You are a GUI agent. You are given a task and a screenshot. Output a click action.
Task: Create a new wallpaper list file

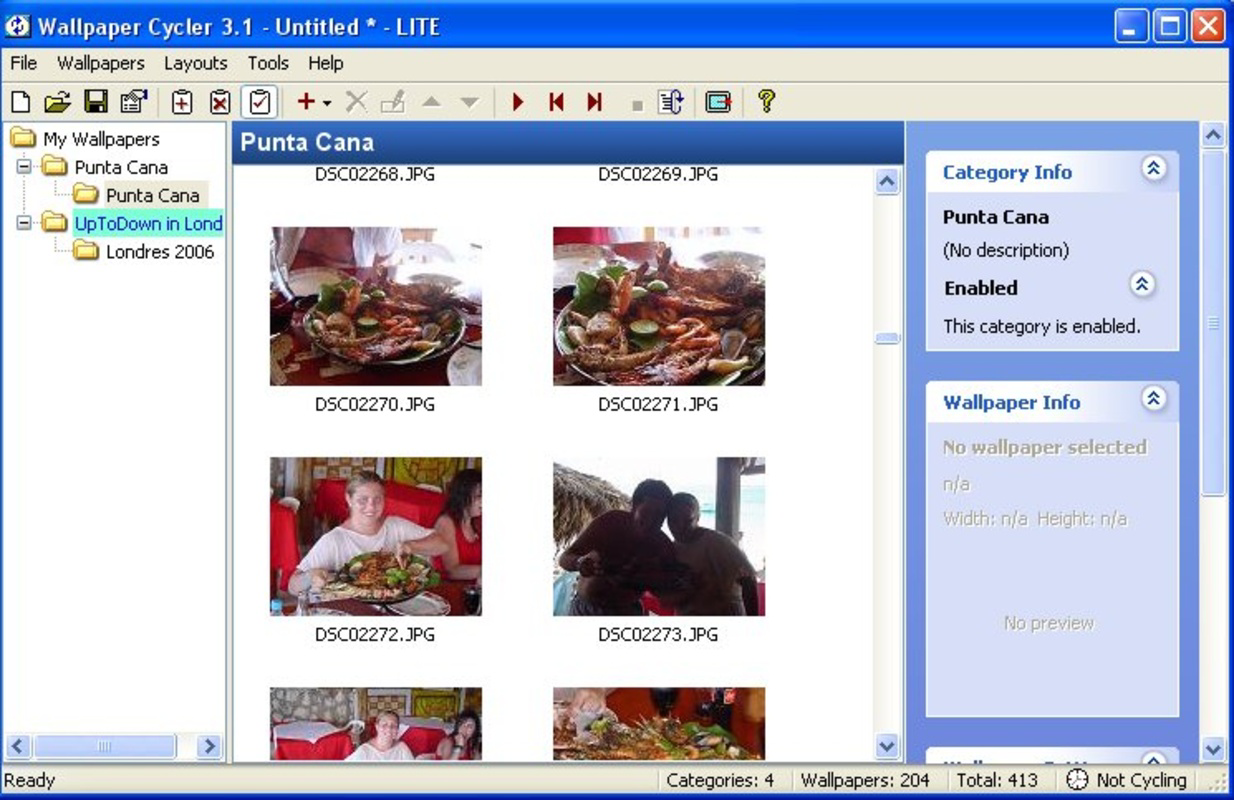[20, 101]
